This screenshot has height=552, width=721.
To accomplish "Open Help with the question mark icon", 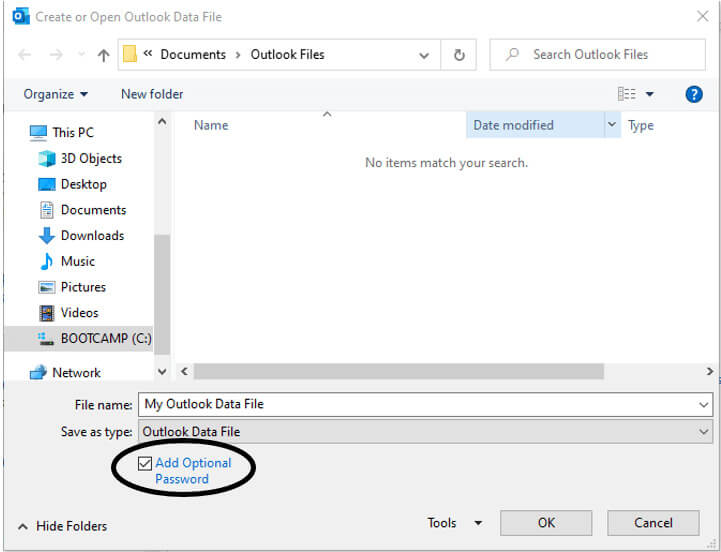I will (693, 94).
